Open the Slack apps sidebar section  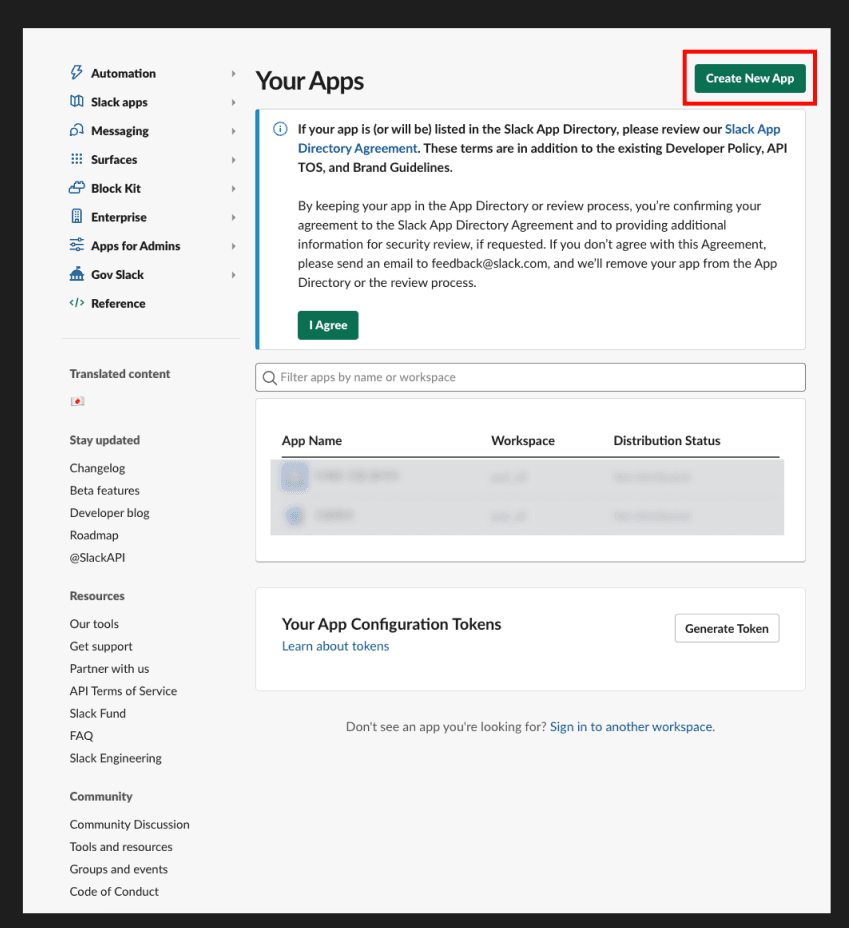coord(119,102)
